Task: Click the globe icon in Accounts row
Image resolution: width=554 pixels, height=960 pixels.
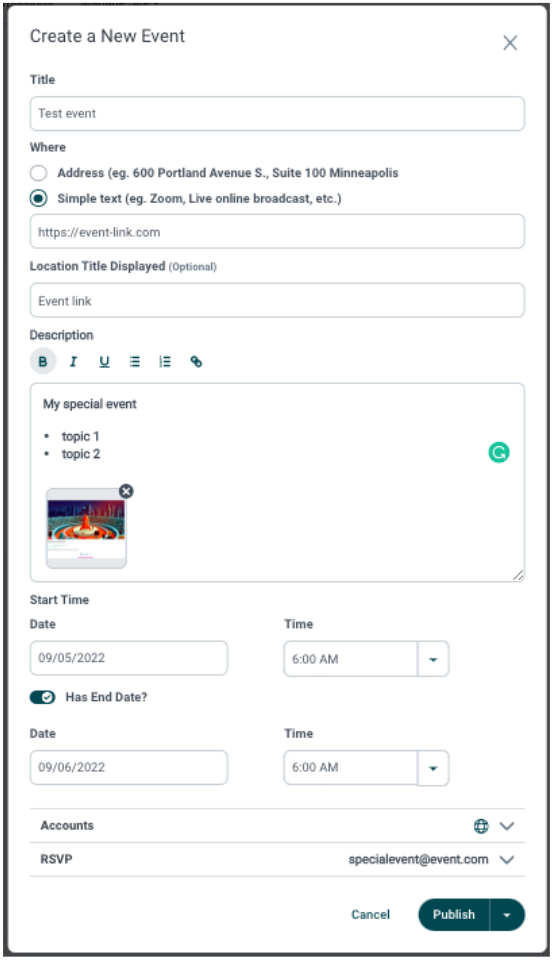Action: click(x=481, y=826)
